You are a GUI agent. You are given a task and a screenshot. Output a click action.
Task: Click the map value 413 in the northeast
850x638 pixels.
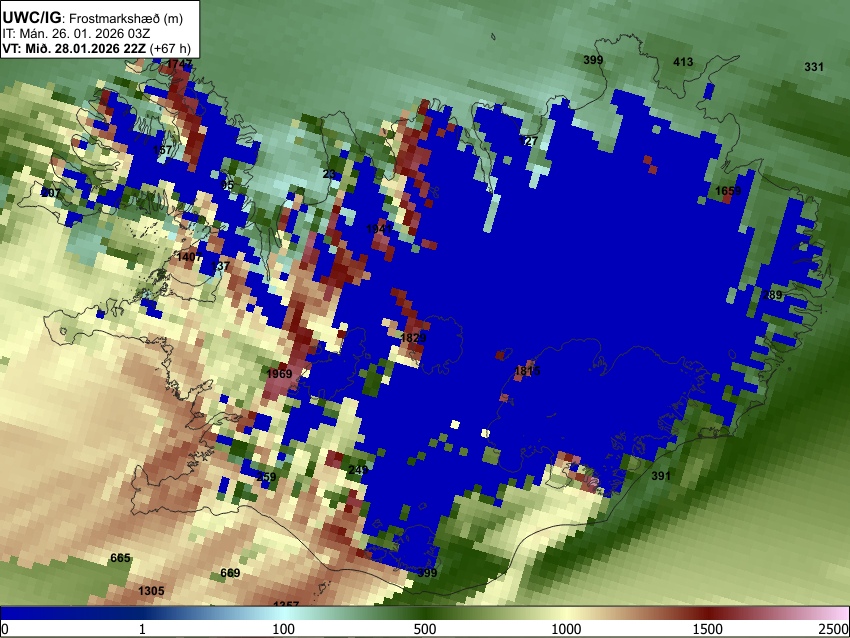pyautogui.click(x=683, y=62)
